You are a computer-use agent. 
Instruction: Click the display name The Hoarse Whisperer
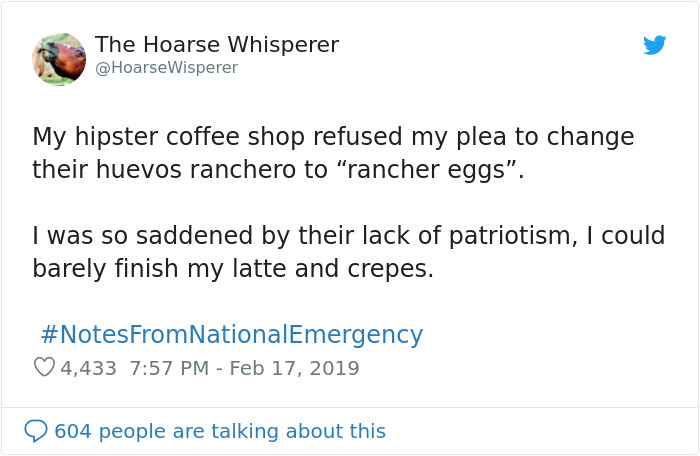(217, 45)
